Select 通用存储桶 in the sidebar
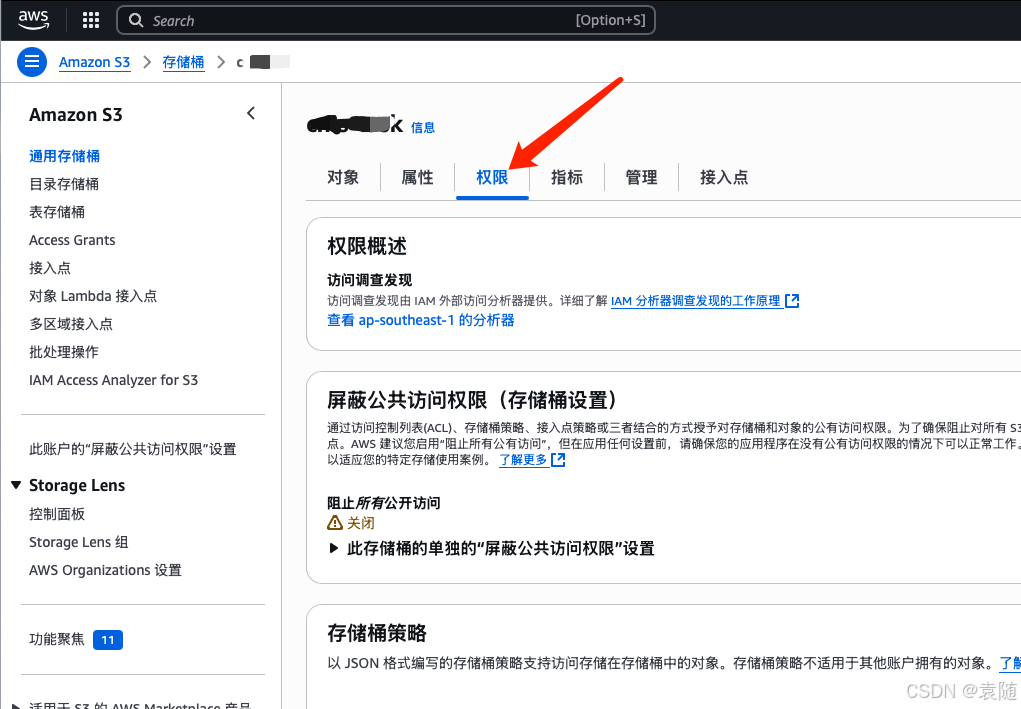This screenshot has width=1021, height=709. tap(64, 156)
